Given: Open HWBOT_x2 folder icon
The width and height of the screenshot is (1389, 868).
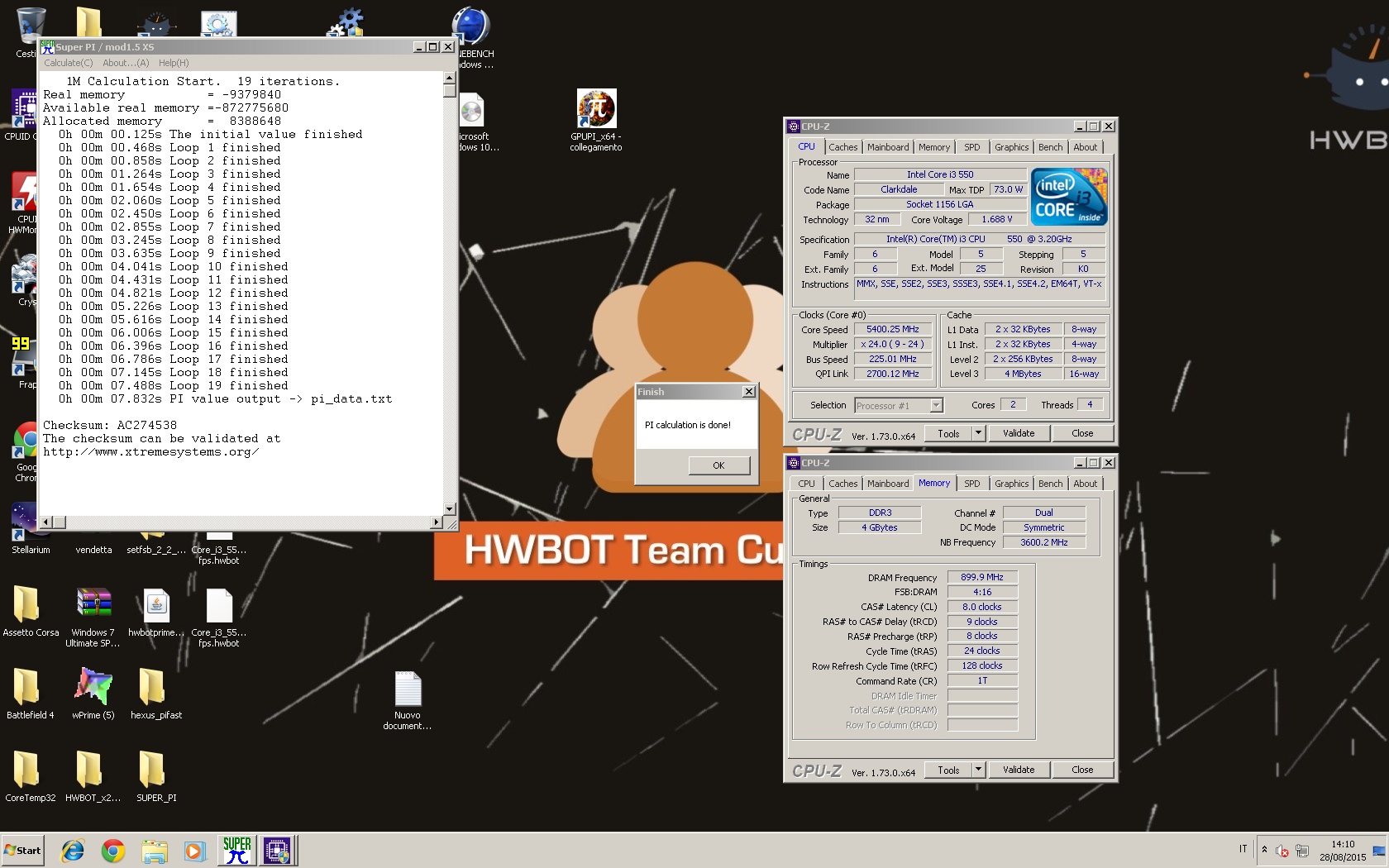Looking at the screenshot, I should pos(93,777).
